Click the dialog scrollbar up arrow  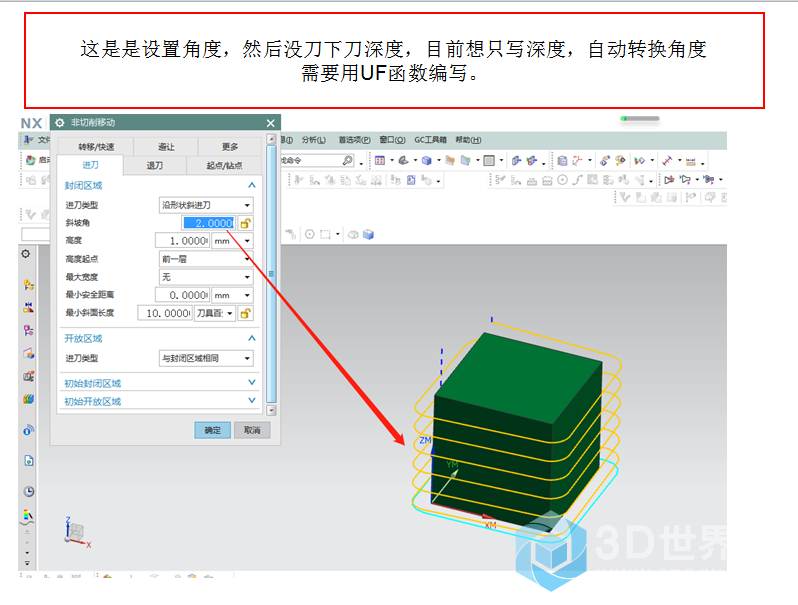(271, 139)
